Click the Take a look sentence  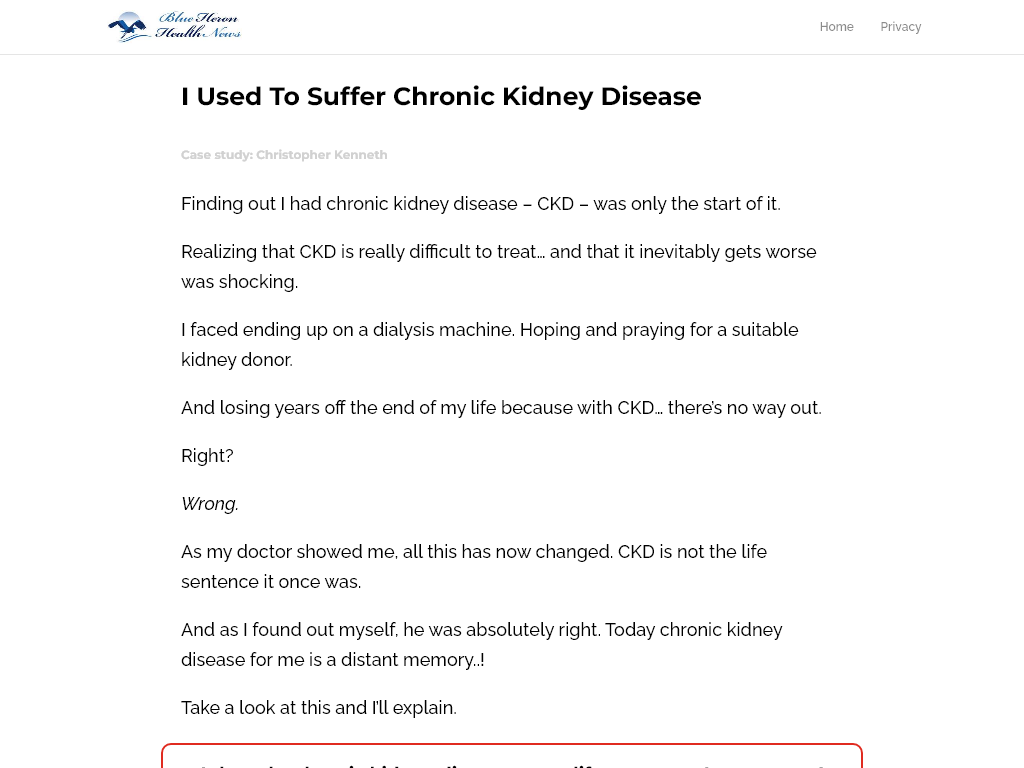(318, 707)
